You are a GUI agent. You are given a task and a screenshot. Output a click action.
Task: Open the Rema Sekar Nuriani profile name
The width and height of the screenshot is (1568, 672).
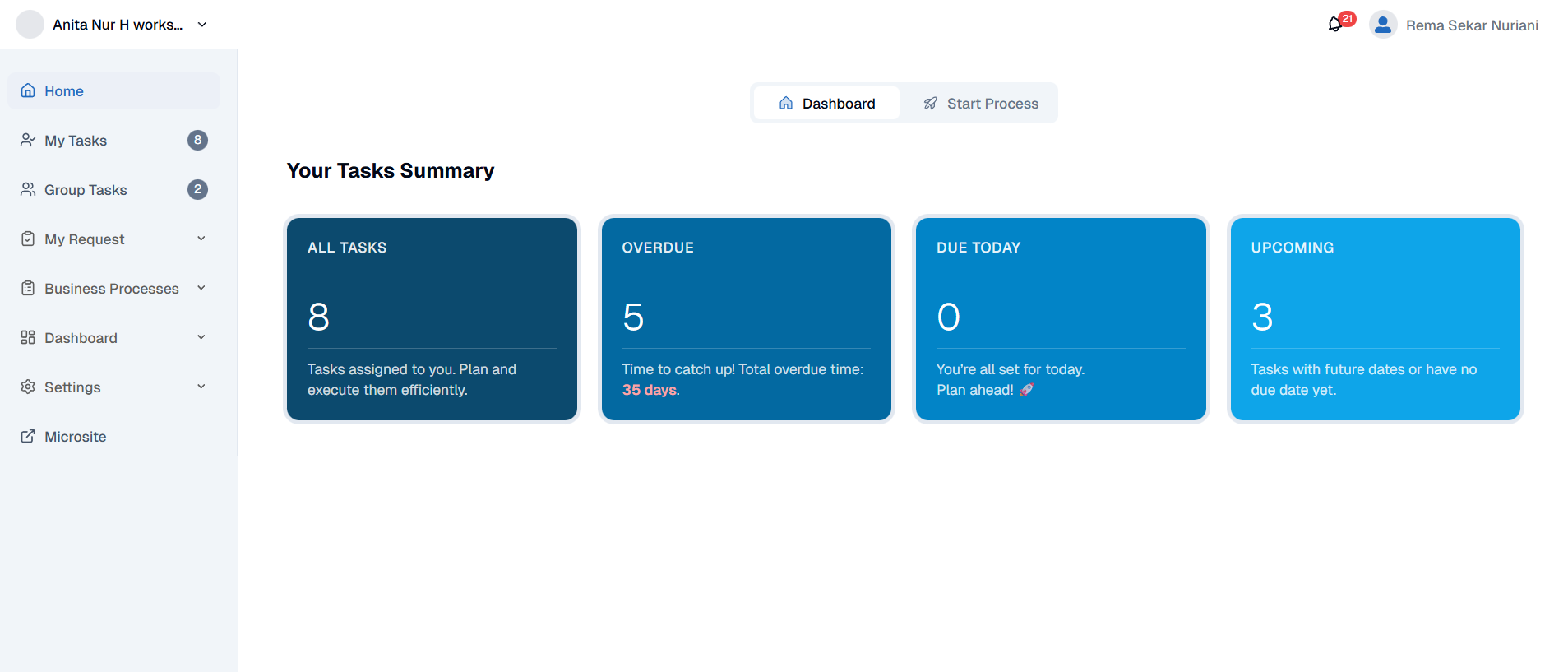pyautogui.click(x=1472, y=25)
